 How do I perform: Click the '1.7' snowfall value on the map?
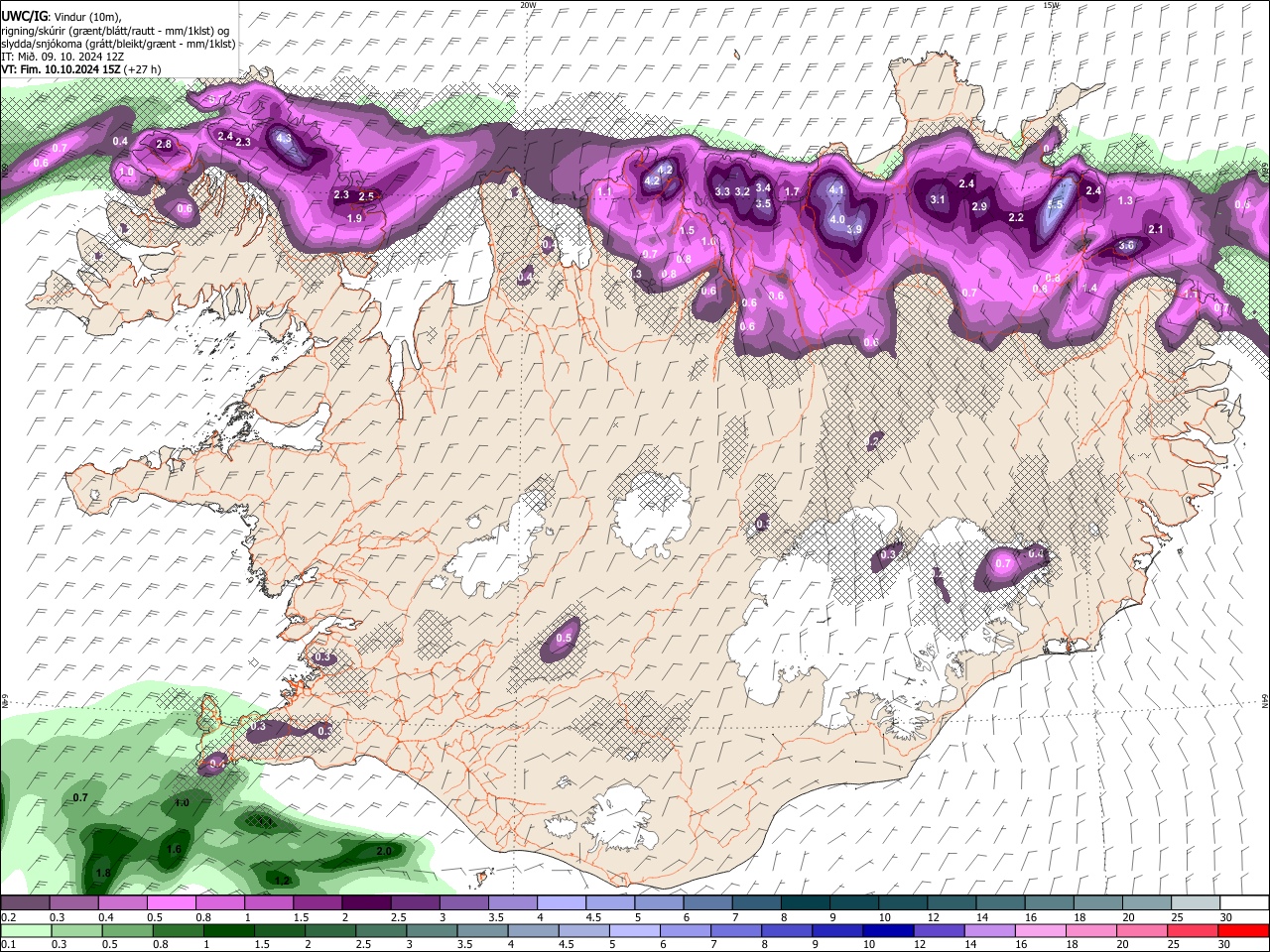(792, 191)
